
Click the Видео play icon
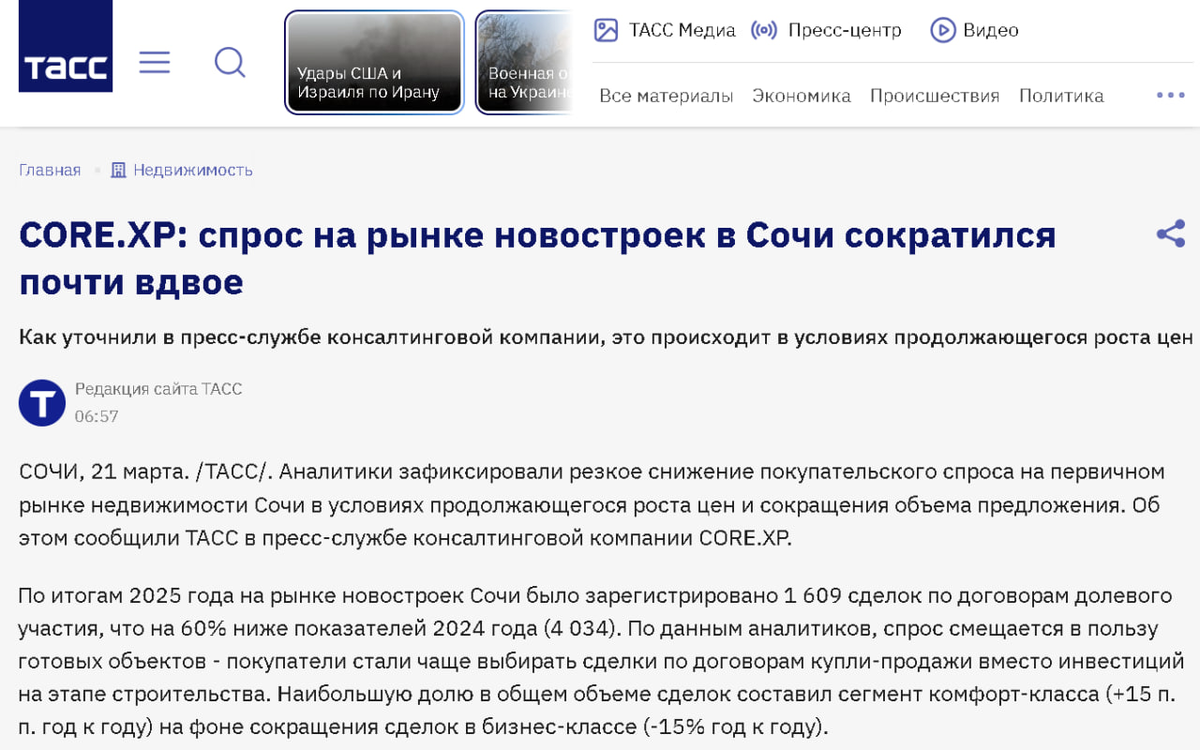[x=943, y=30]
